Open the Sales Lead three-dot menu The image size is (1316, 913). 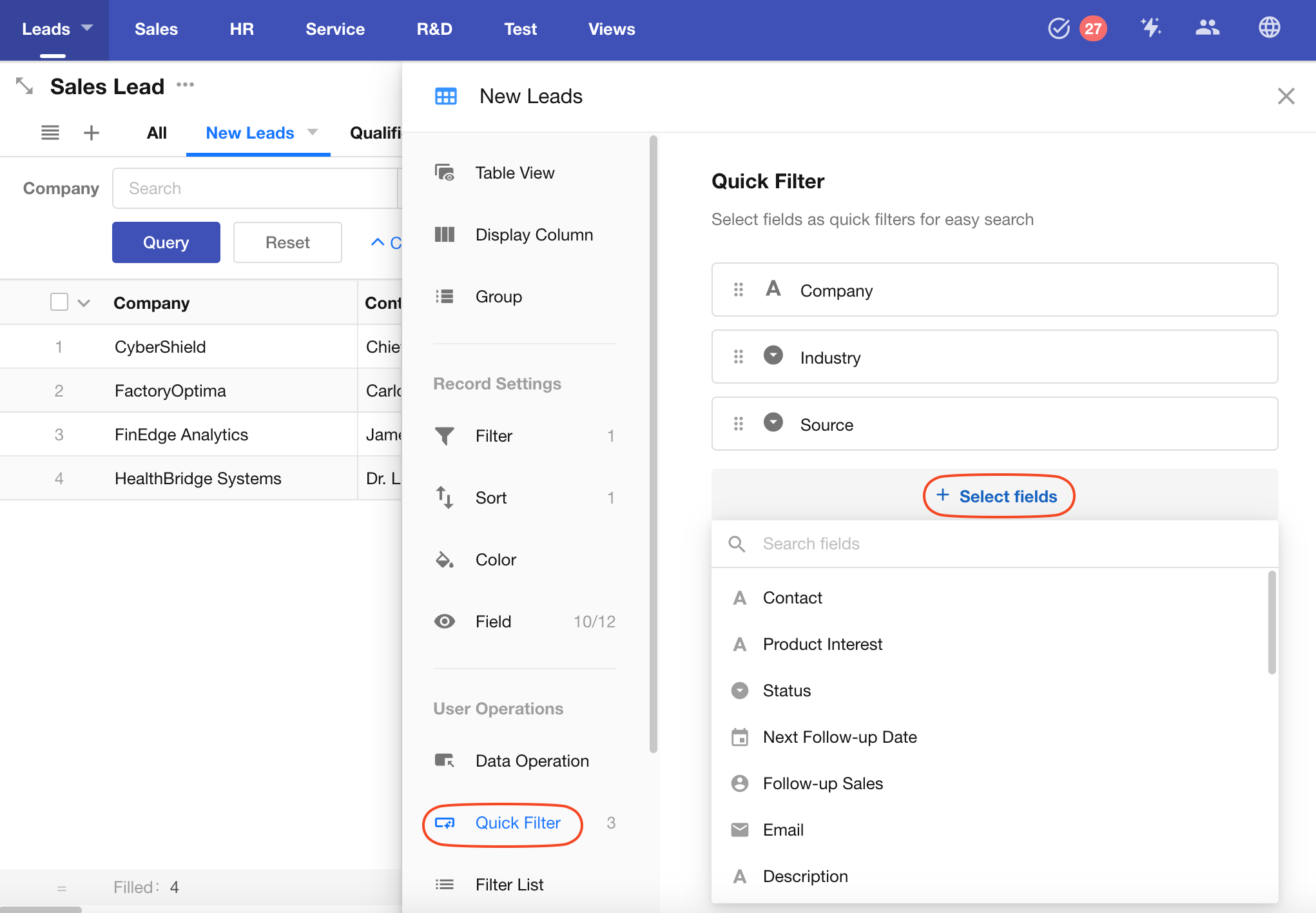pyautogui.click(x=186, y=85)
